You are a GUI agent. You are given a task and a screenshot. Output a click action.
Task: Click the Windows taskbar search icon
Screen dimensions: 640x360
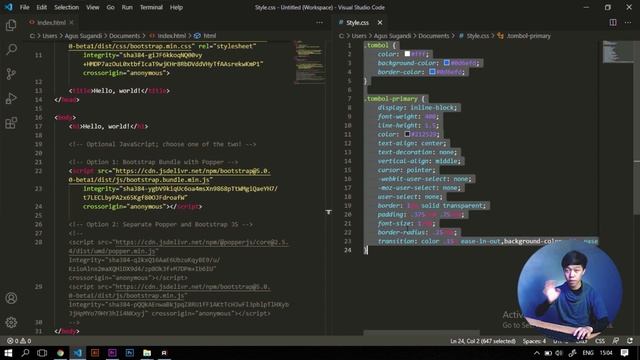[25, 353]
